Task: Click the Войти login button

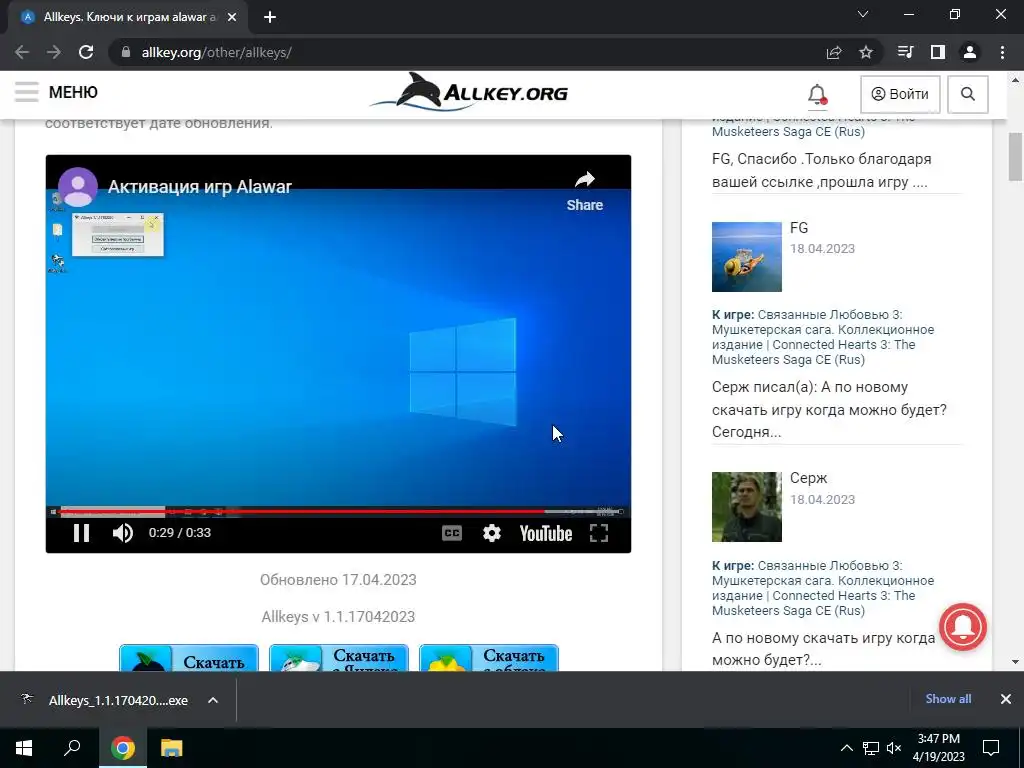Action: pyautogui.click(x=900, y=94)
